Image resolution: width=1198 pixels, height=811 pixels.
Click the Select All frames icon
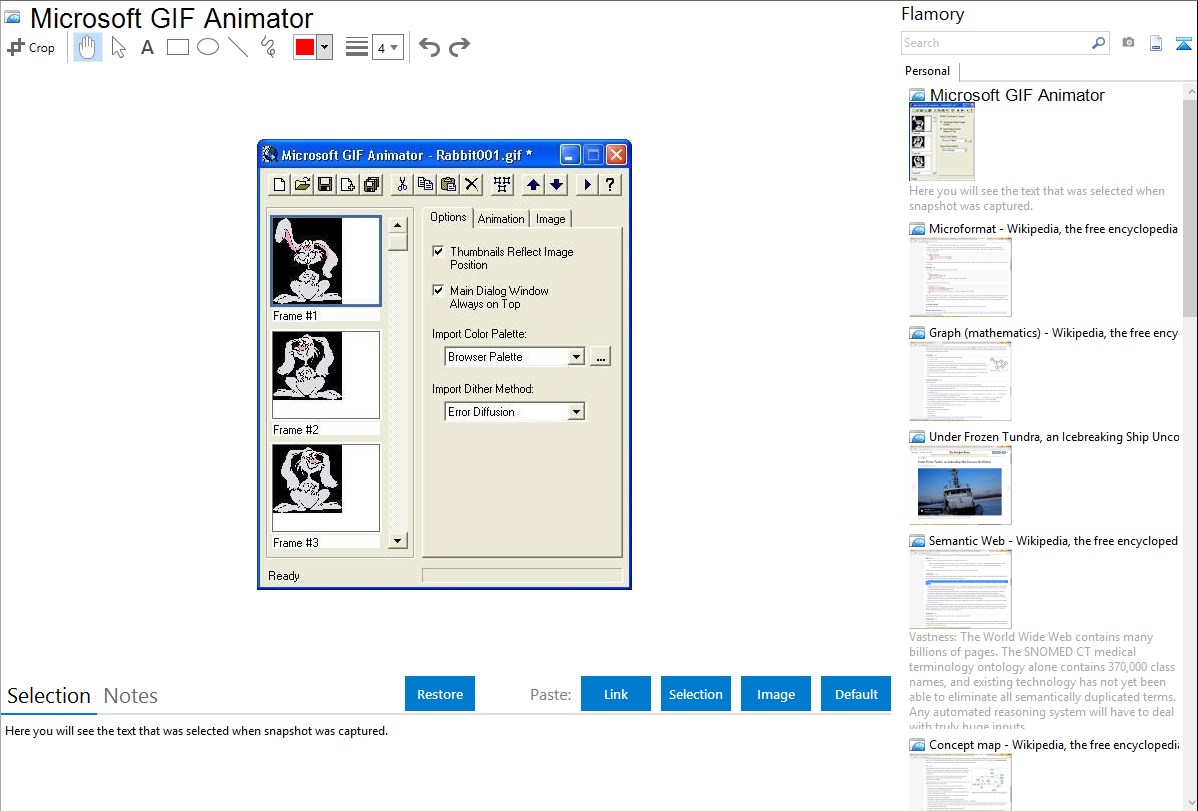pyautogui.click(x=502, y=184)
